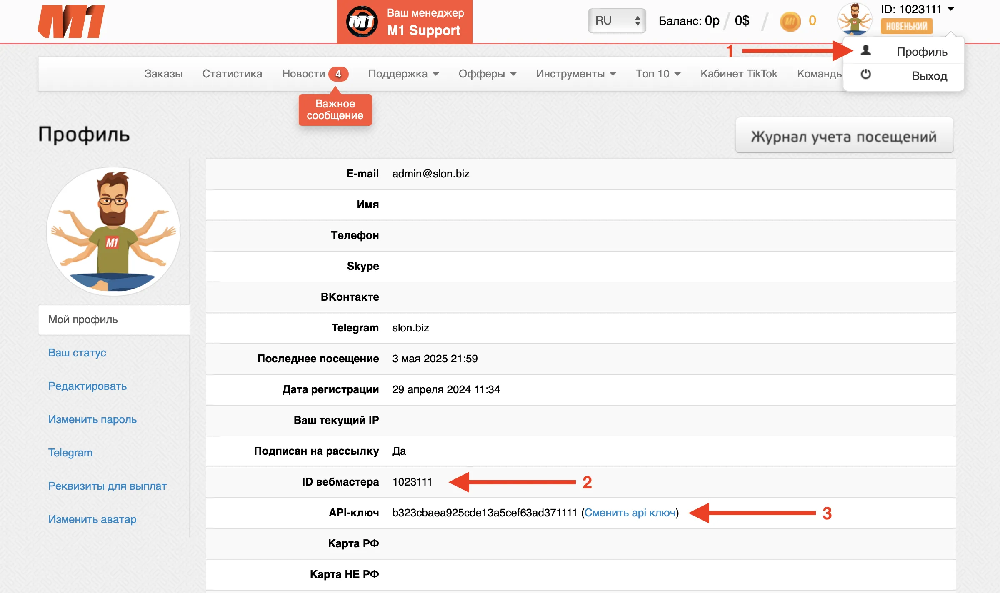Open Изменить пароль sidebar link

[x=92, y=420]
